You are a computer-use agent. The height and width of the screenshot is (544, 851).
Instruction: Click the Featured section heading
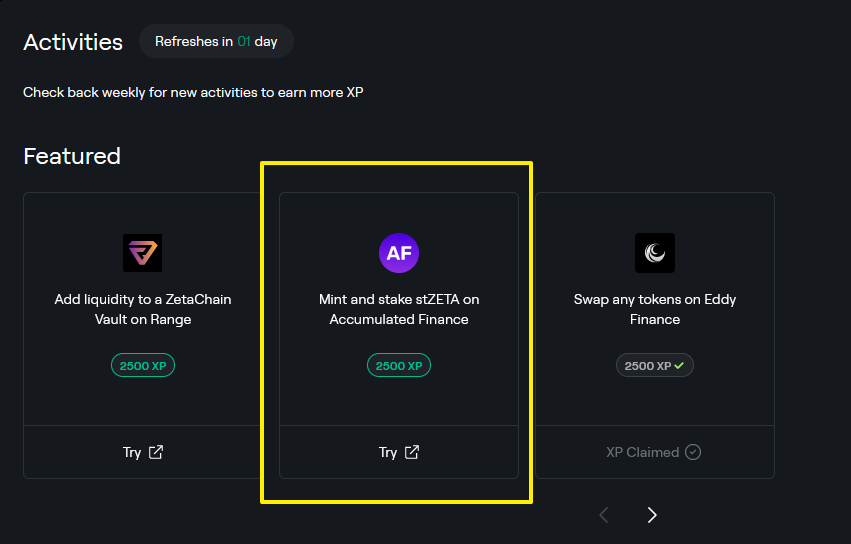pos(72,156)
